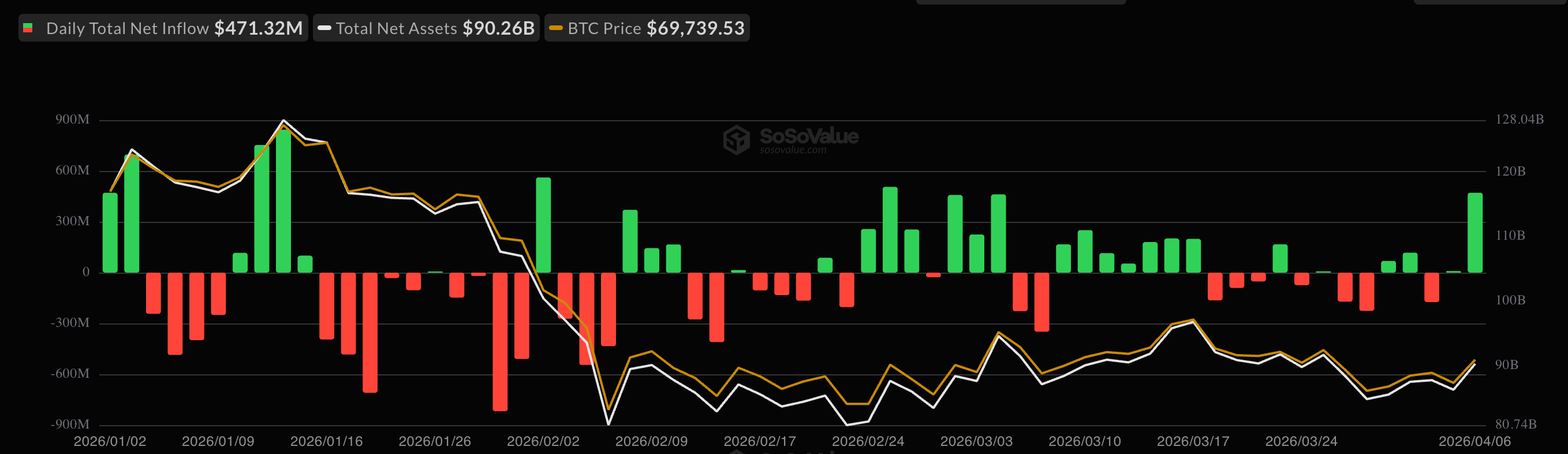Click the $90.26B net assets value

click(498, 29)
